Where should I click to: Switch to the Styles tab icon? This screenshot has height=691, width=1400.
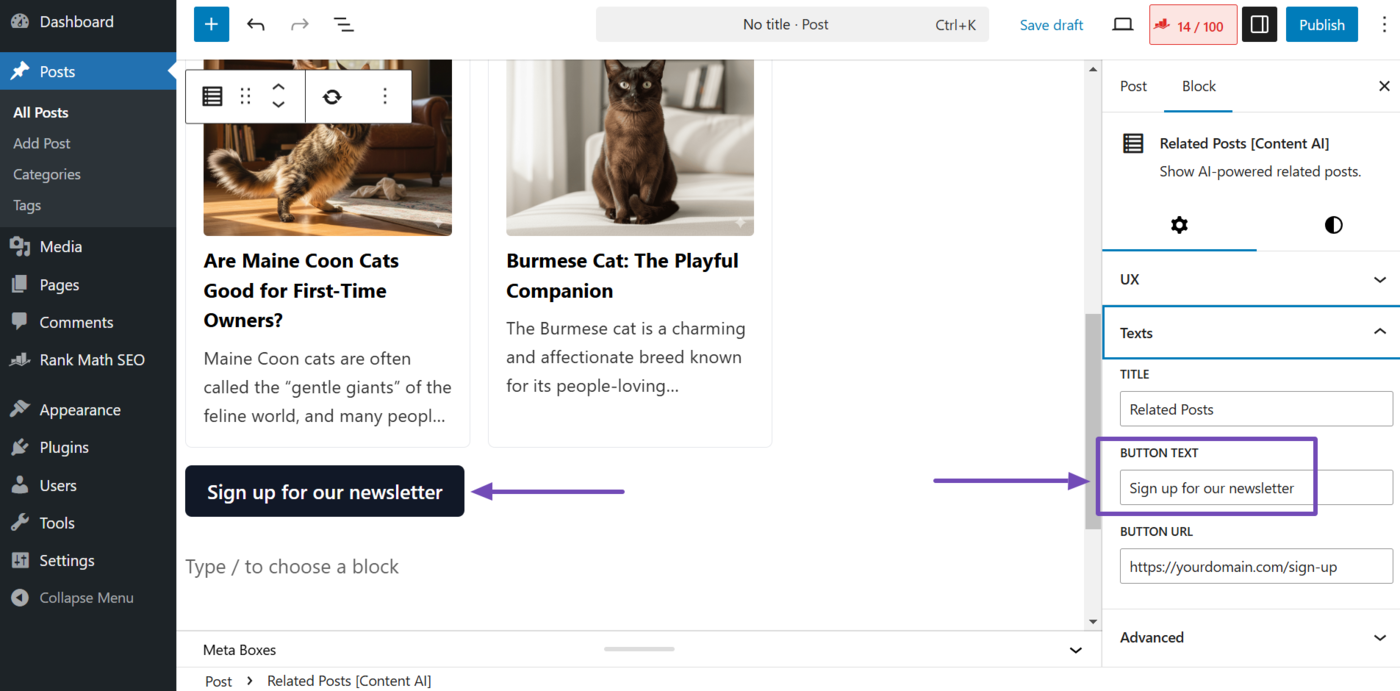tap(1333, 225)
